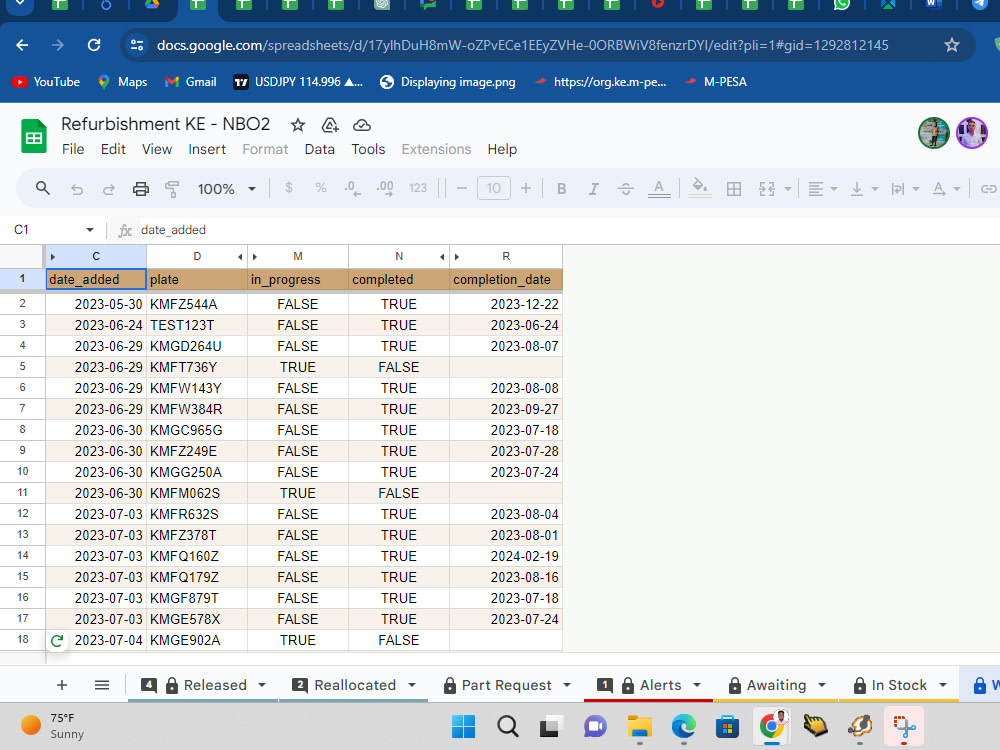Image resolution: width=1000 pixels, height=750 pixels.
Task: Expand hidden columns after column N
Action: [x=442, y=256]
